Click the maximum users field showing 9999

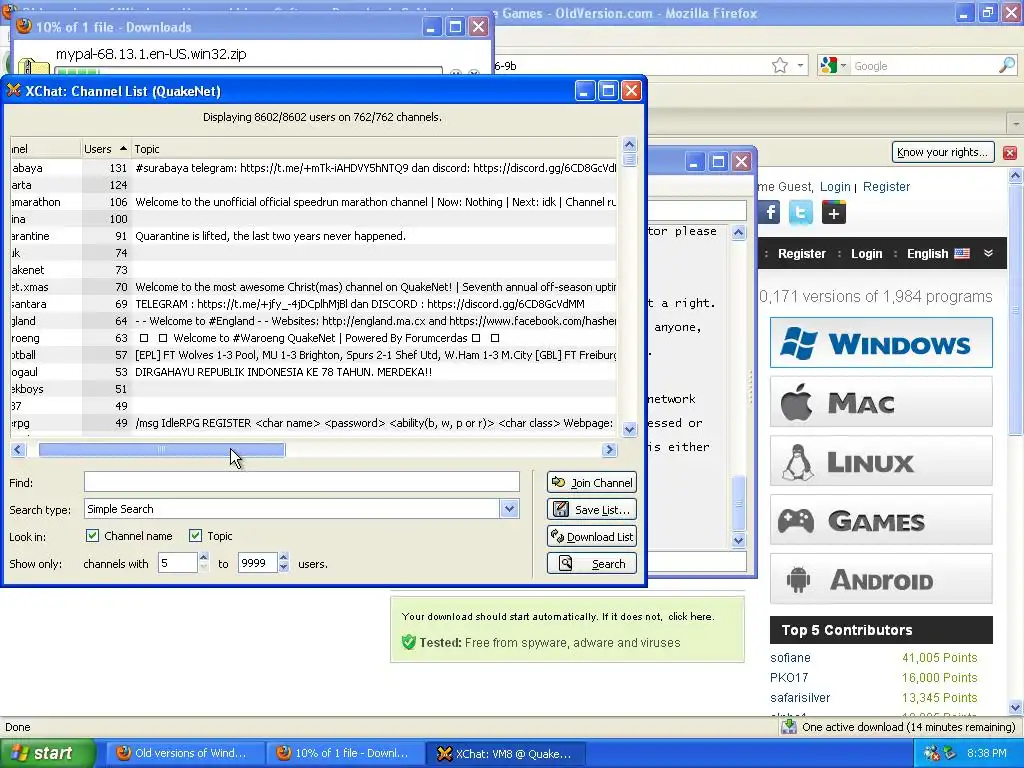click(x=258, y=563)
